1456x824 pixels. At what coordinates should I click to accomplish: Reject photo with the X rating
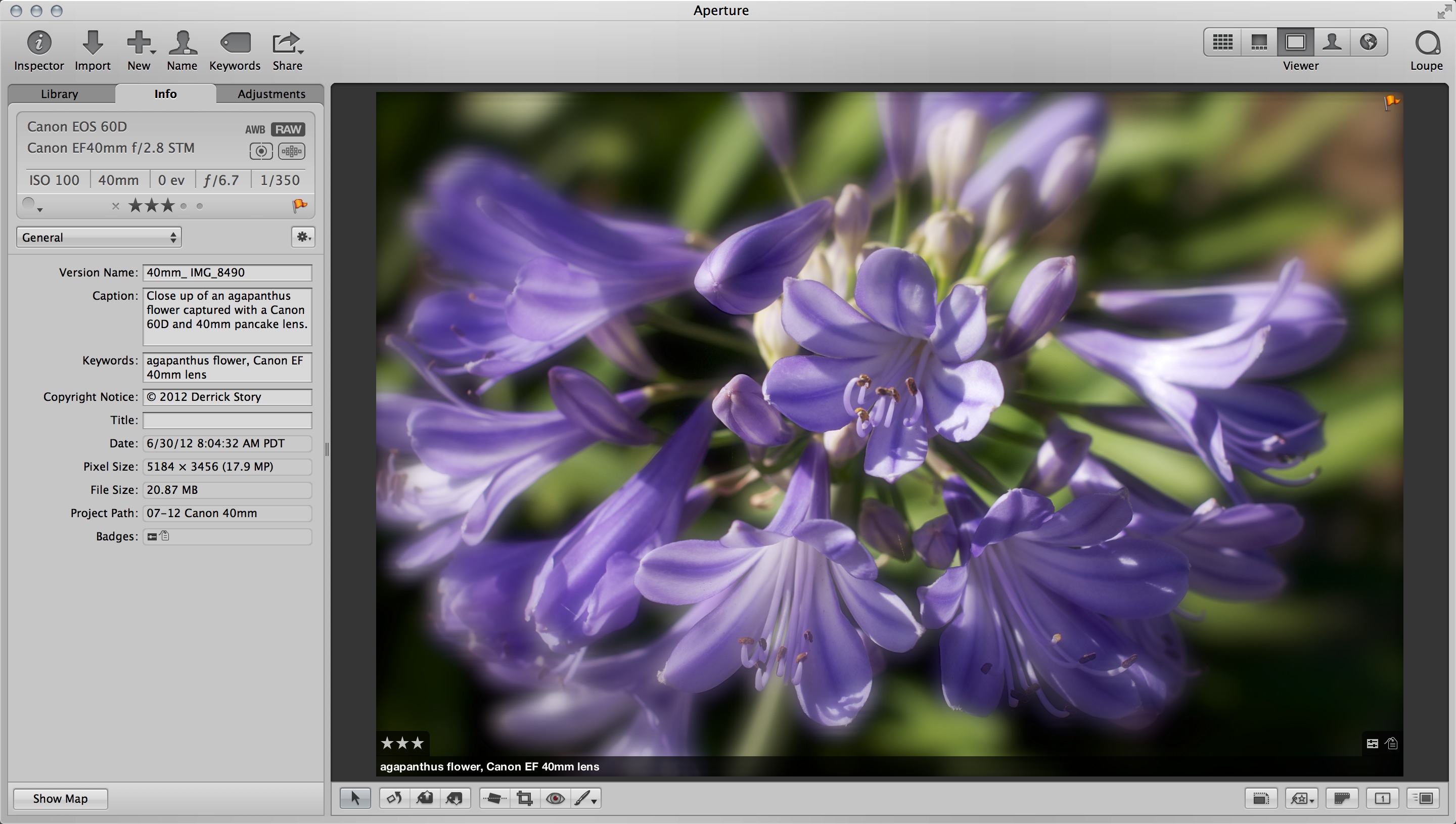pos(115,206)
